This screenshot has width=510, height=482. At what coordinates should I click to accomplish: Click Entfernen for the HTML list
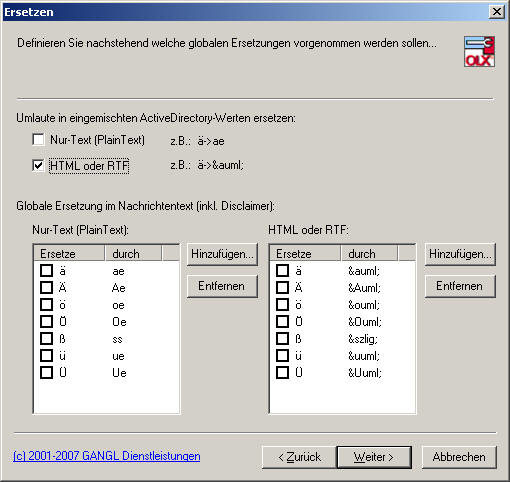click(x=460, y=286)
